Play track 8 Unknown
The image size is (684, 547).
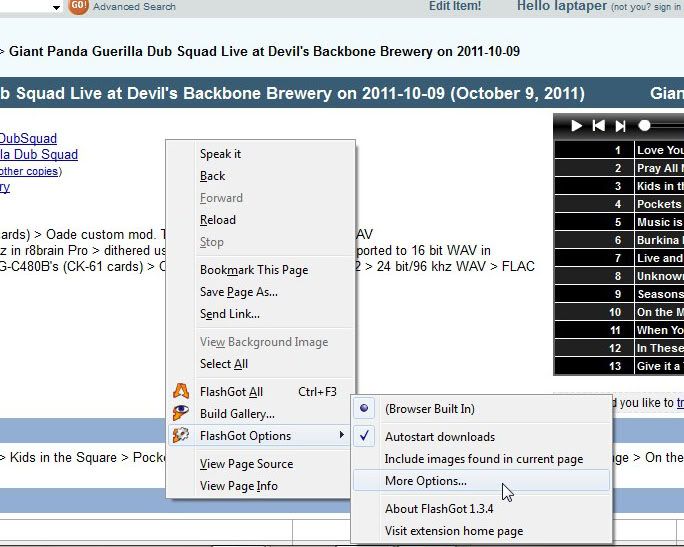tap(619, 276)
